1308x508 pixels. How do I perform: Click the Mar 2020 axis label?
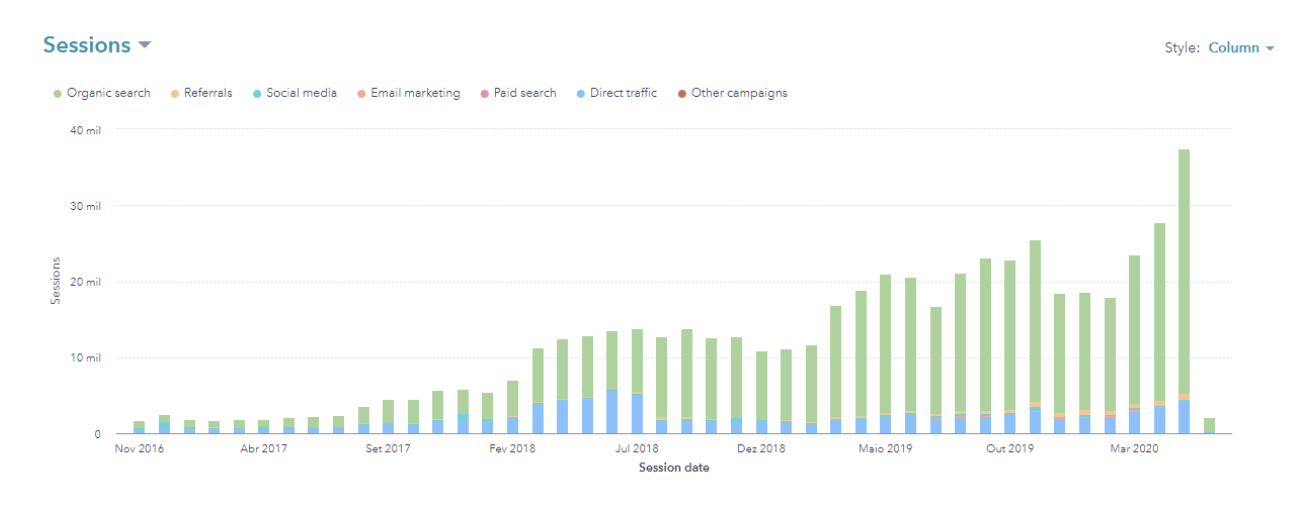click(x=1134, y=450)
